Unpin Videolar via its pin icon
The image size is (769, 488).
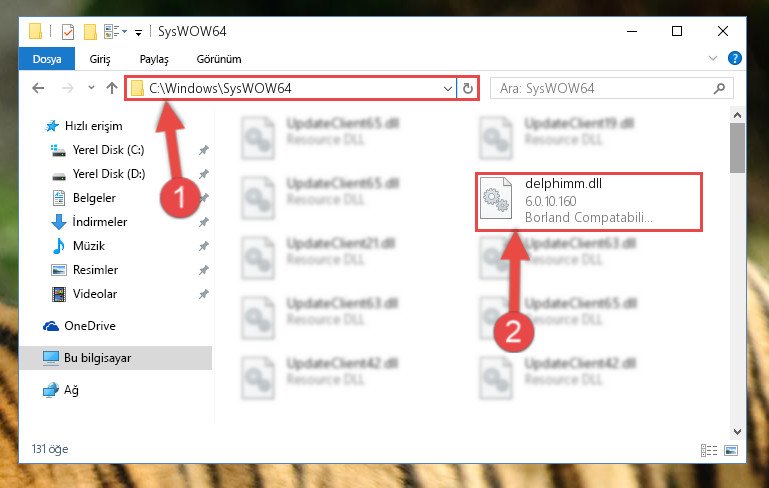point(204,294)
